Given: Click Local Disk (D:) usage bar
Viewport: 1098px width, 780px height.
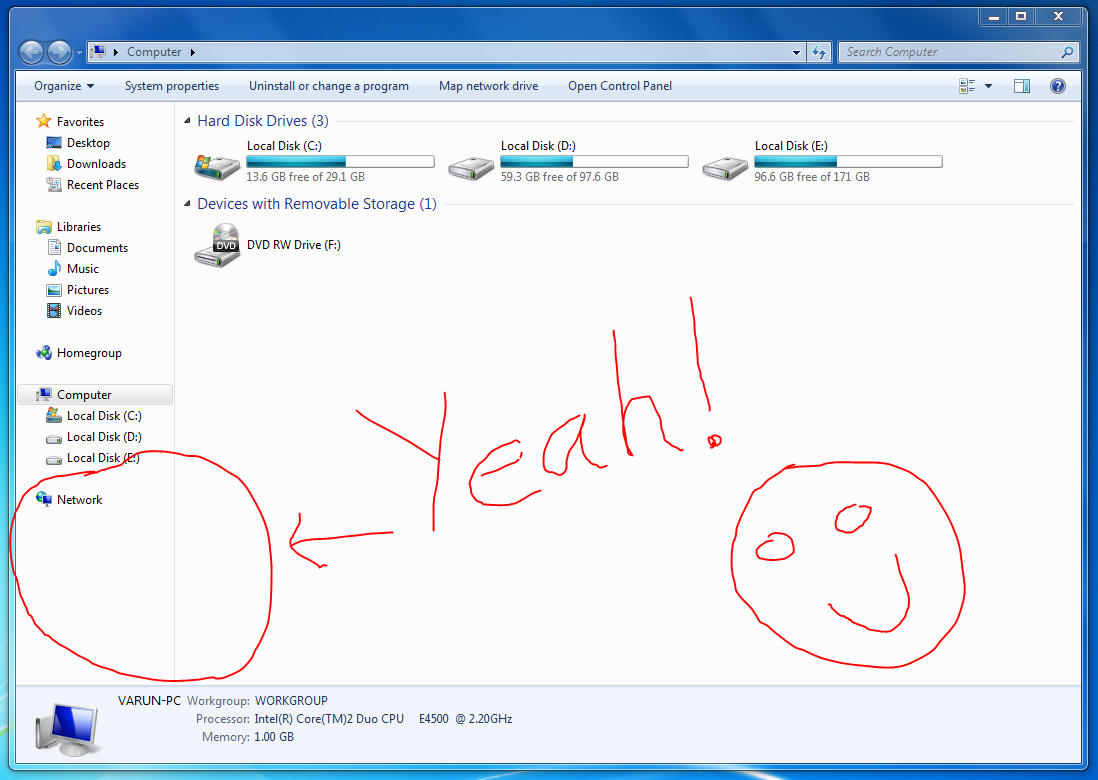Looking at the screenshot, I should (x=595, y=162).
